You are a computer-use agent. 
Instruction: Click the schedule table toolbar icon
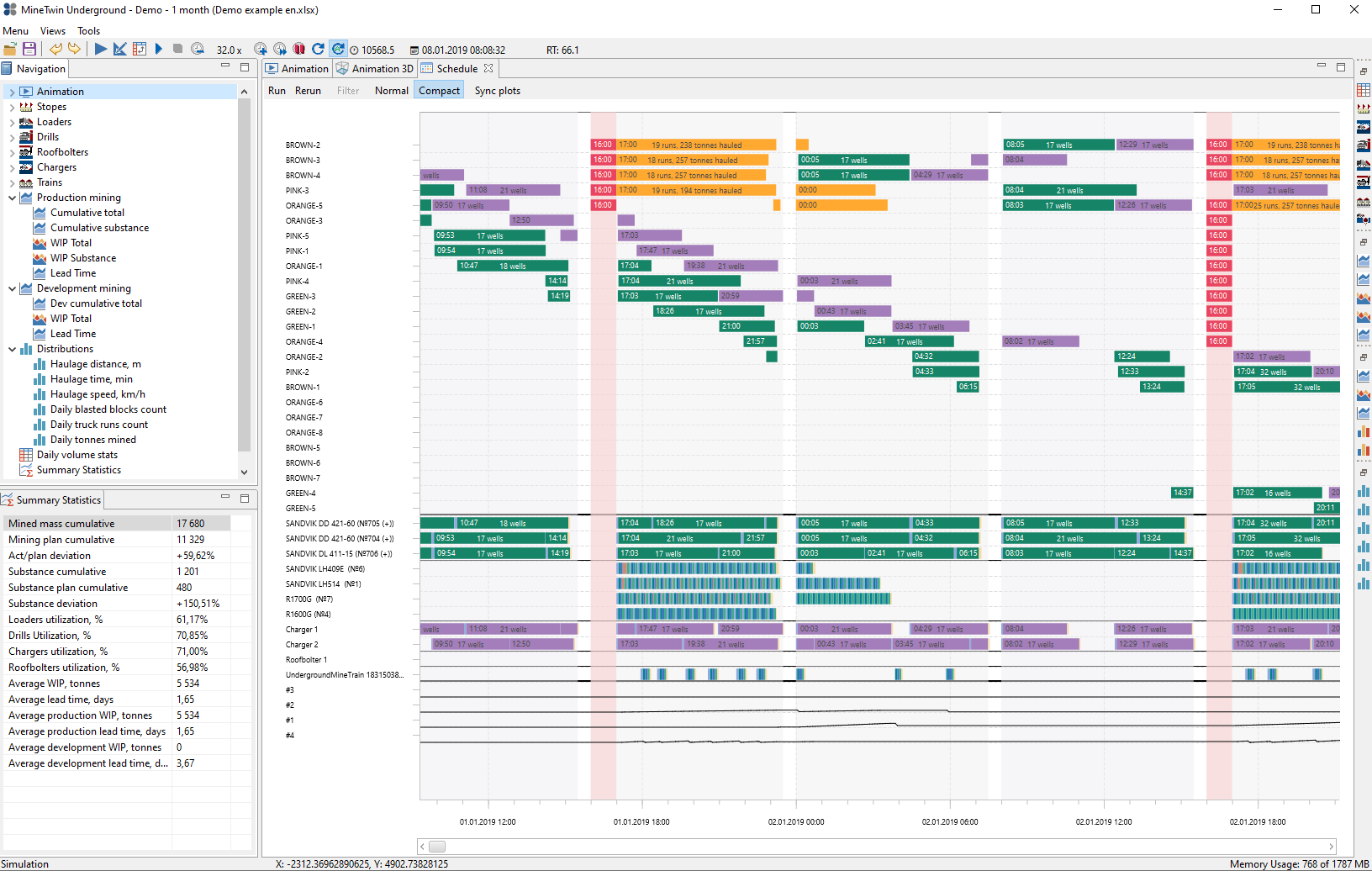tap(140, 50)
